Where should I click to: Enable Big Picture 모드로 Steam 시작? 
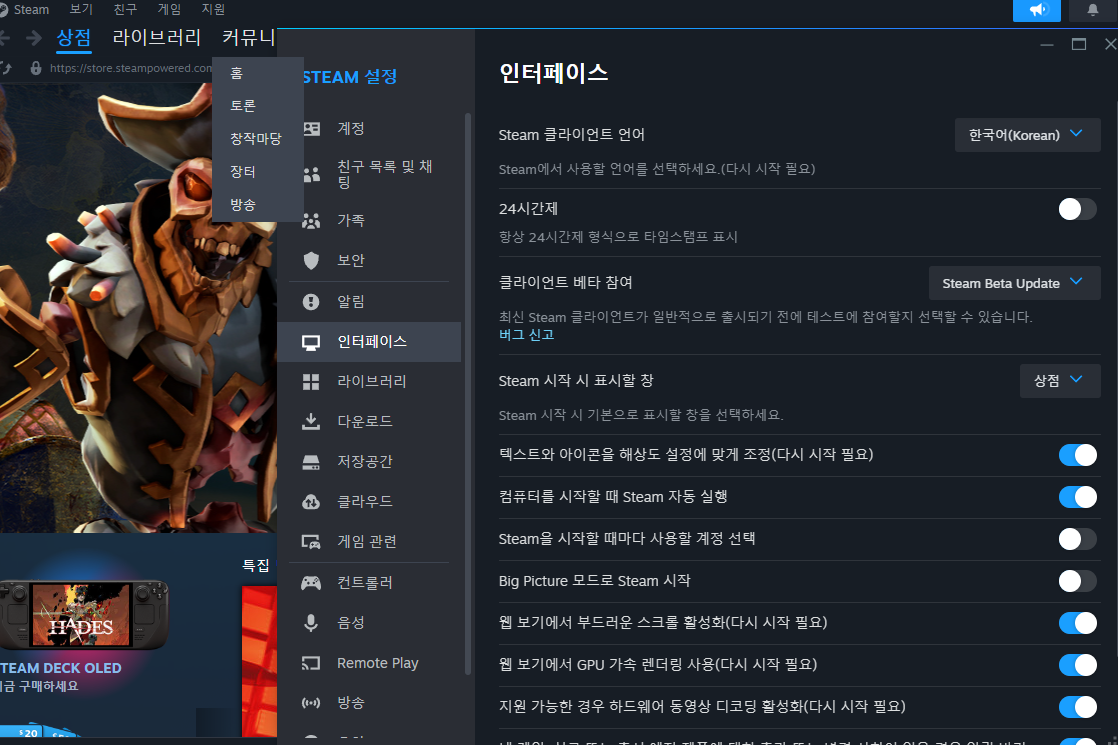tap(1077, 581)
